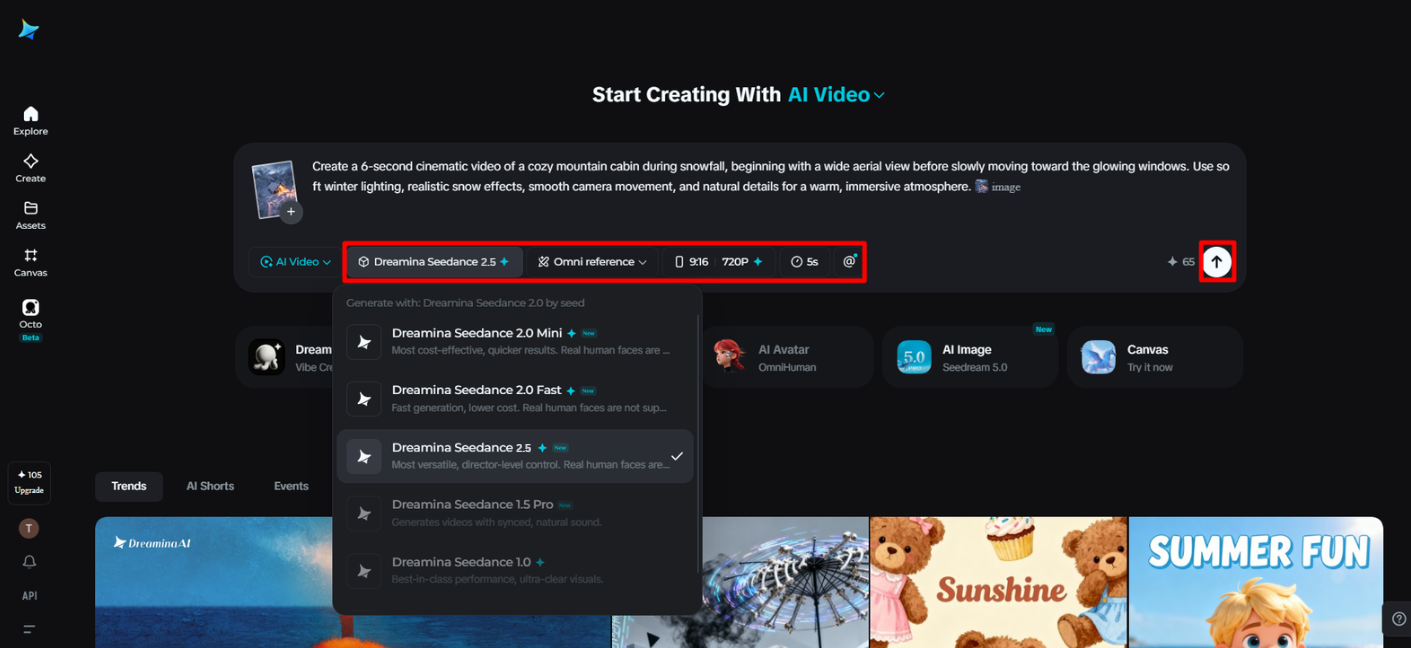
Task: Change the 720P resolution setting
Action: point(742,262)
